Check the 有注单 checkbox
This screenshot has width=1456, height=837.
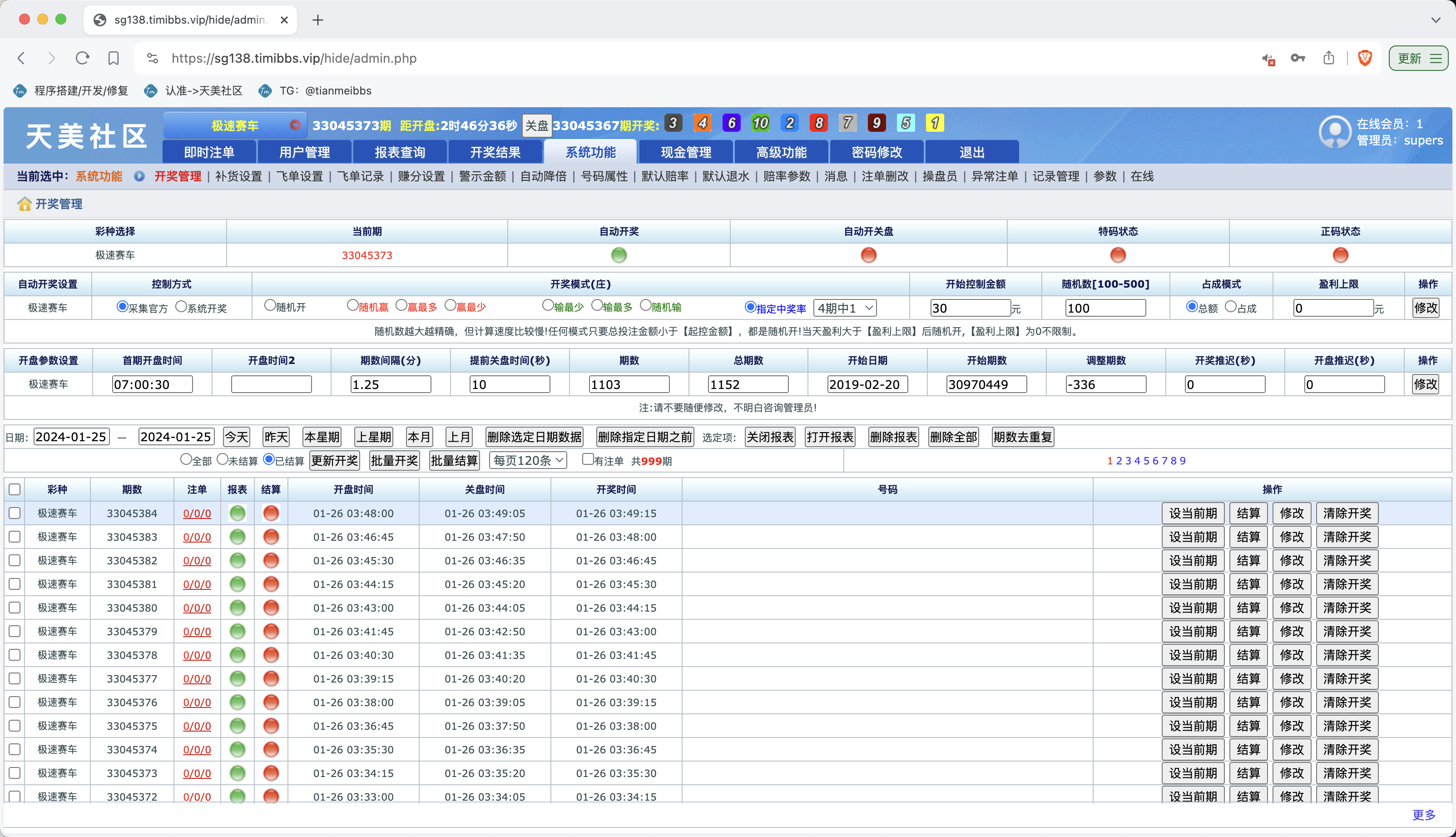(x=587, y=459)
